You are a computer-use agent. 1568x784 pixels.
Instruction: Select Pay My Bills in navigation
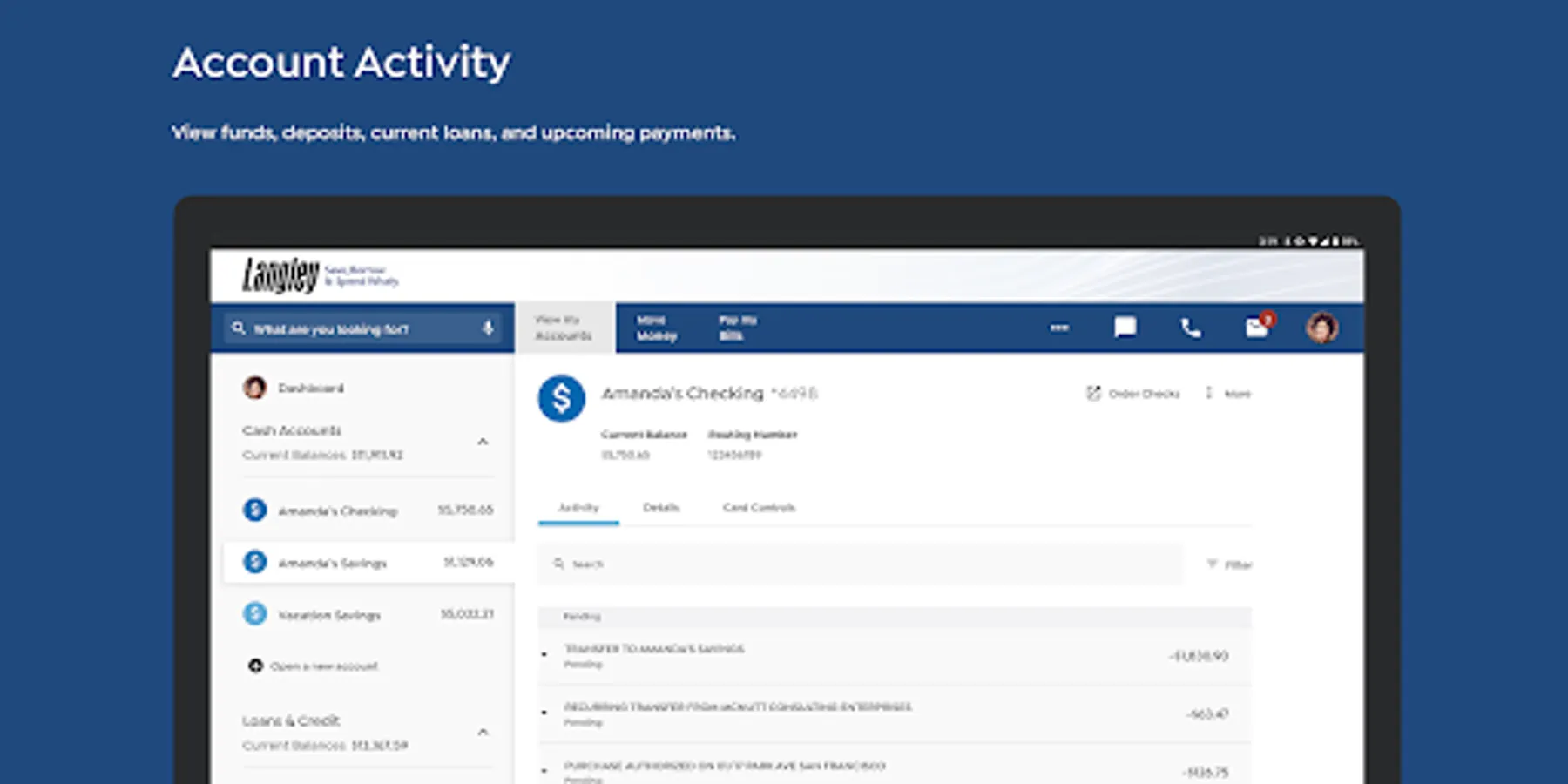point(737,328)
